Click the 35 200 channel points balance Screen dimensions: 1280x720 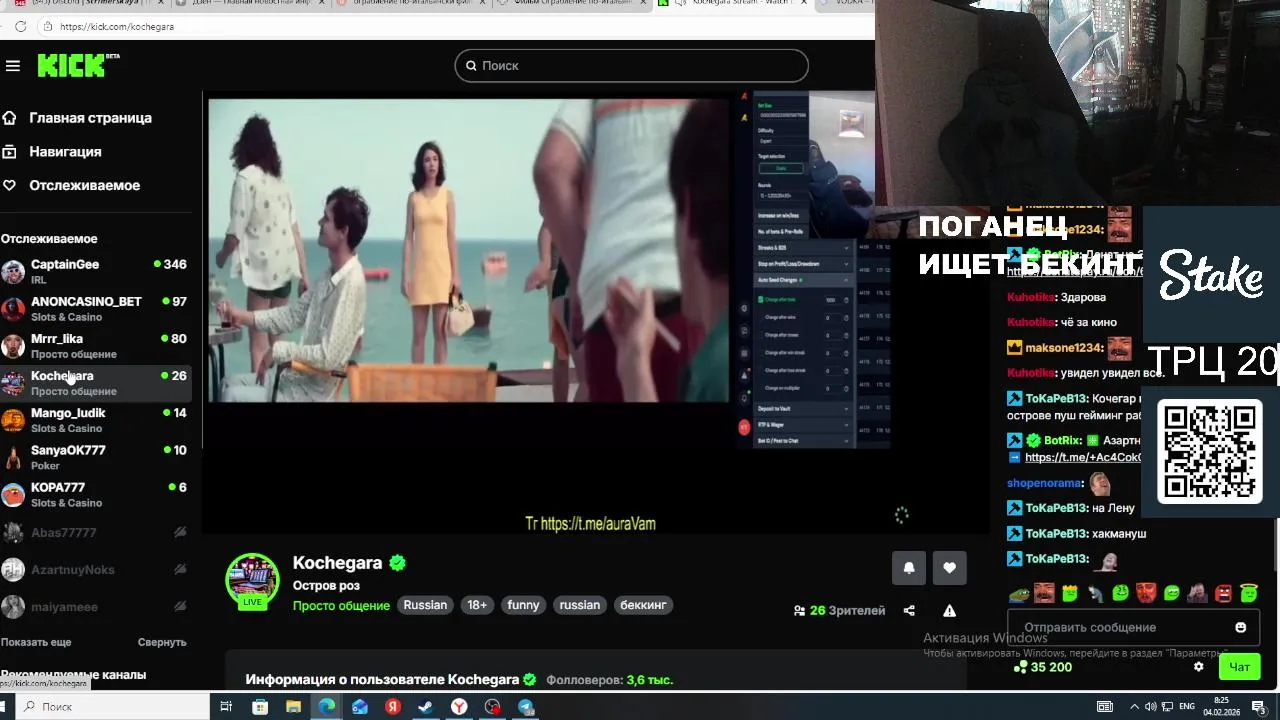(1043, 667)
